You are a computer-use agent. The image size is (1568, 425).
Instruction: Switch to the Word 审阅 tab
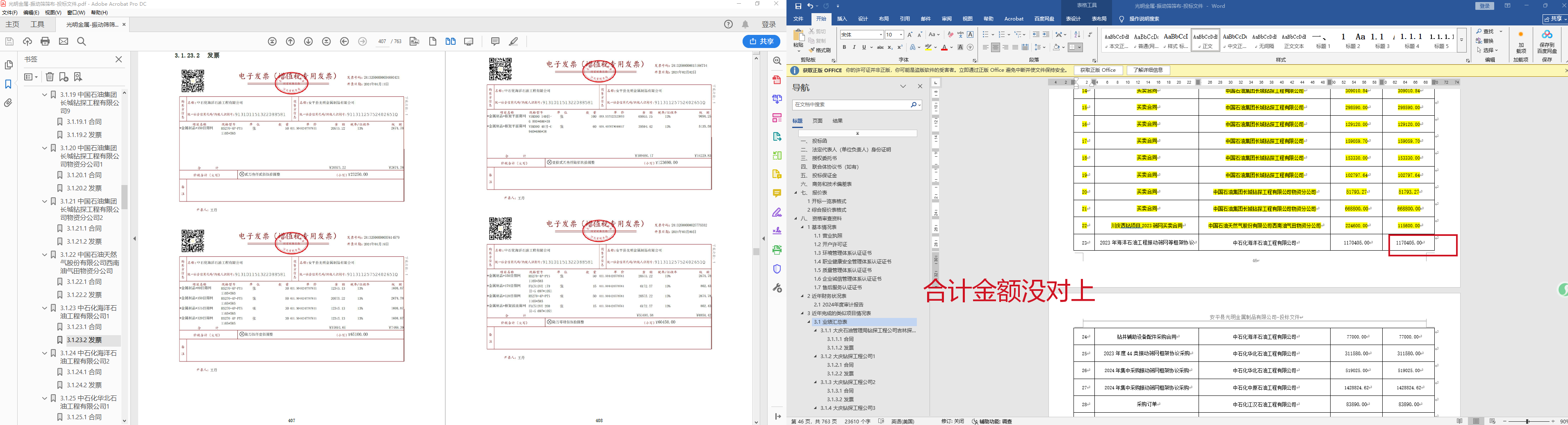click(946, 19)
